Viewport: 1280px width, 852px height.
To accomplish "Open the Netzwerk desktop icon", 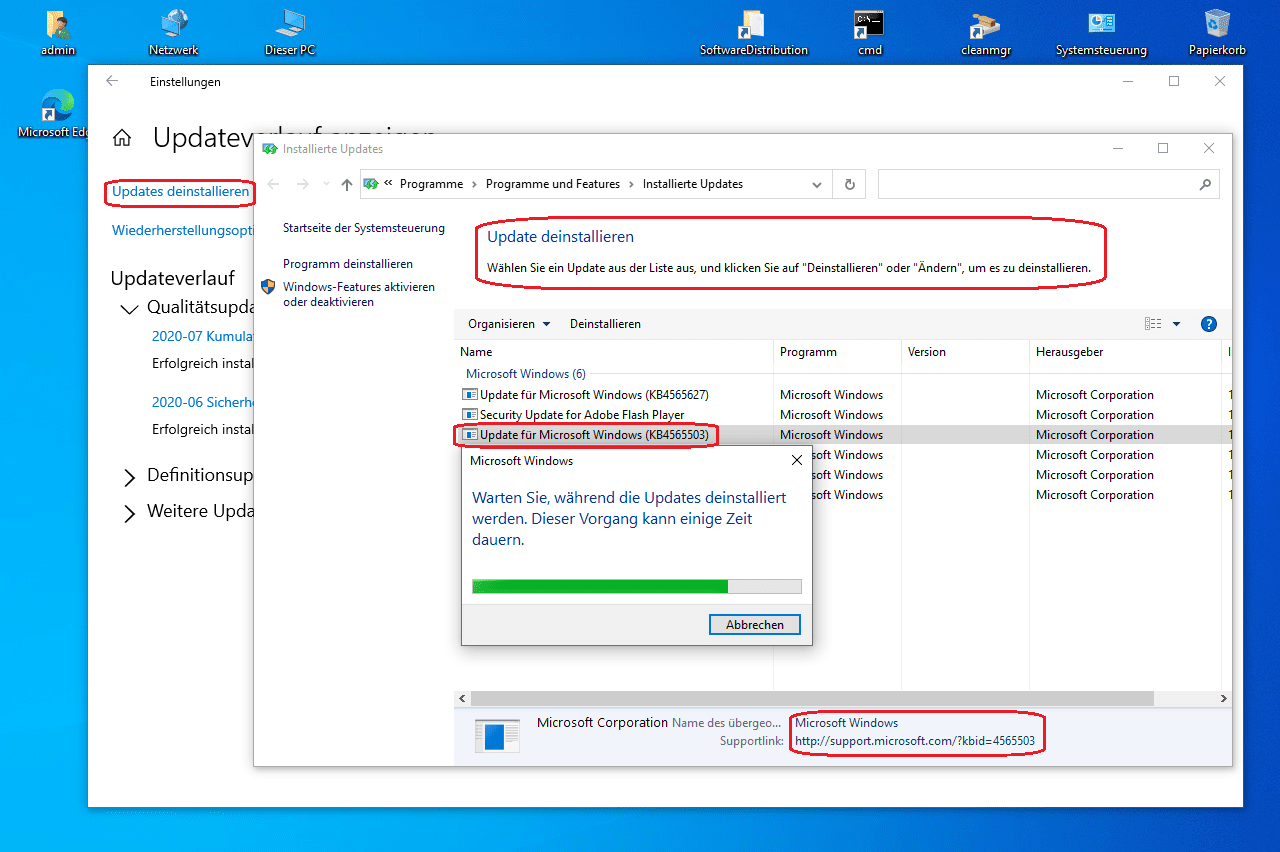I will coord(174,33).
